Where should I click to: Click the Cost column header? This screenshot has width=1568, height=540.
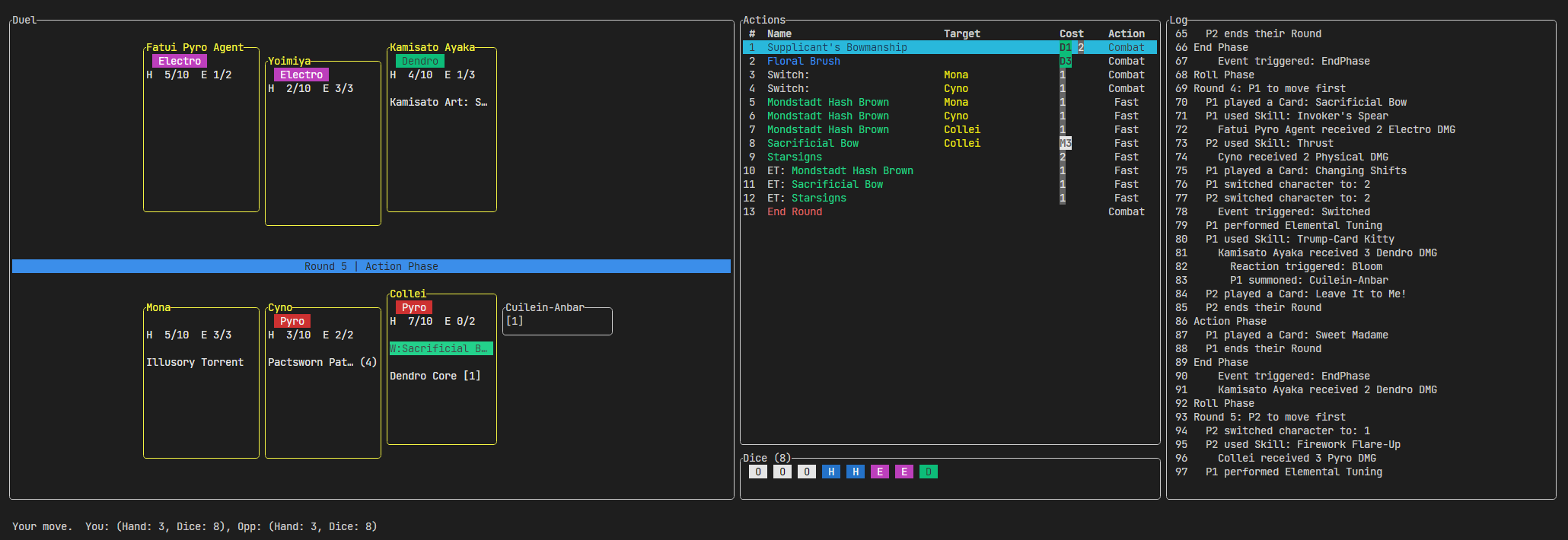pyautogui.click(x=1072, y=33)
